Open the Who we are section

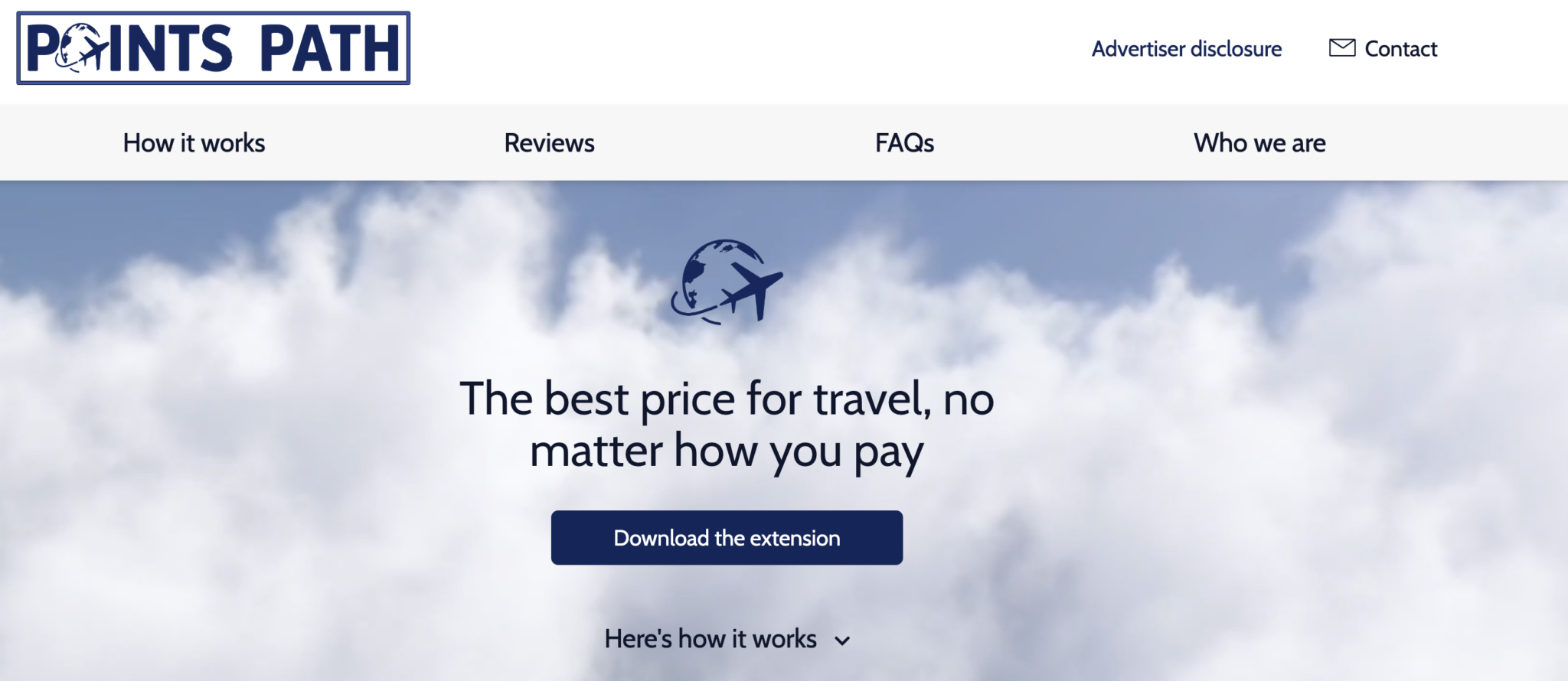1260,143
